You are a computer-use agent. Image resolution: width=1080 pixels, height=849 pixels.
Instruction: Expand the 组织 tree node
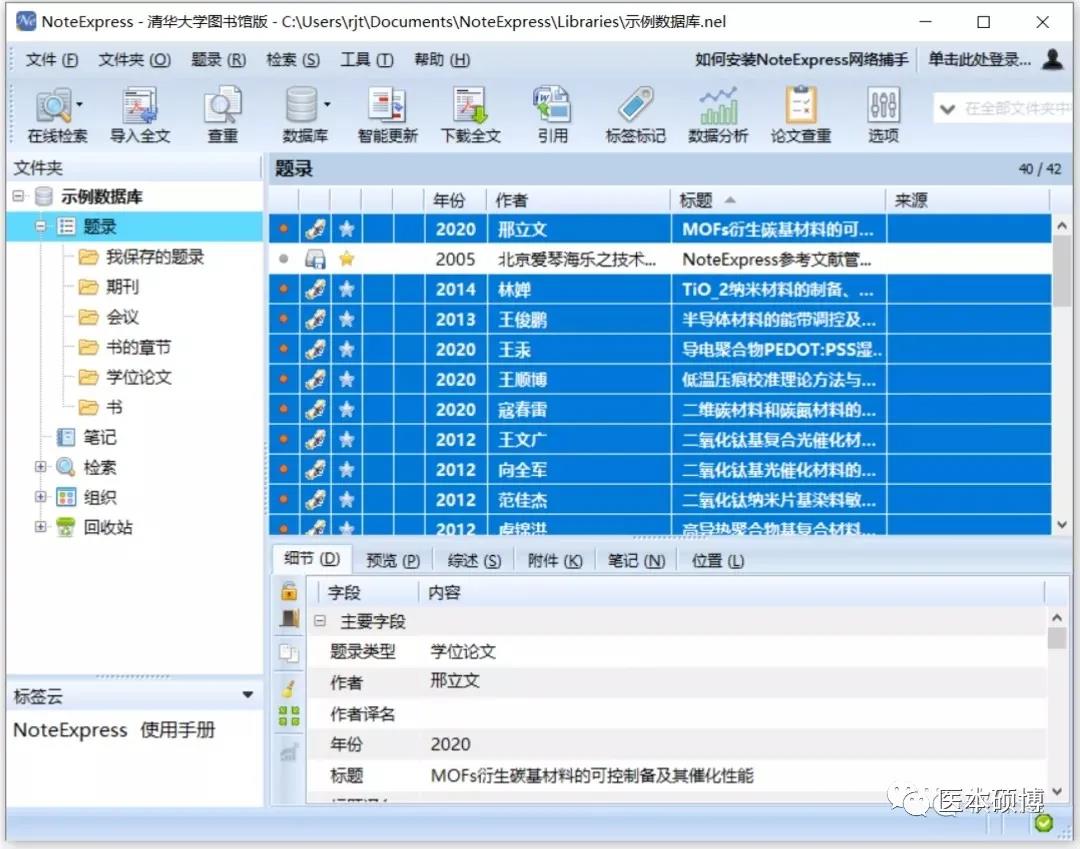pyautogui.click(x=41, y=496)
